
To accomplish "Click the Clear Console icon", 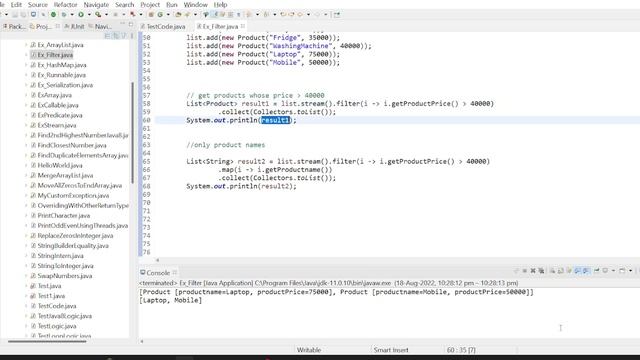I will (x=553, y=271).
